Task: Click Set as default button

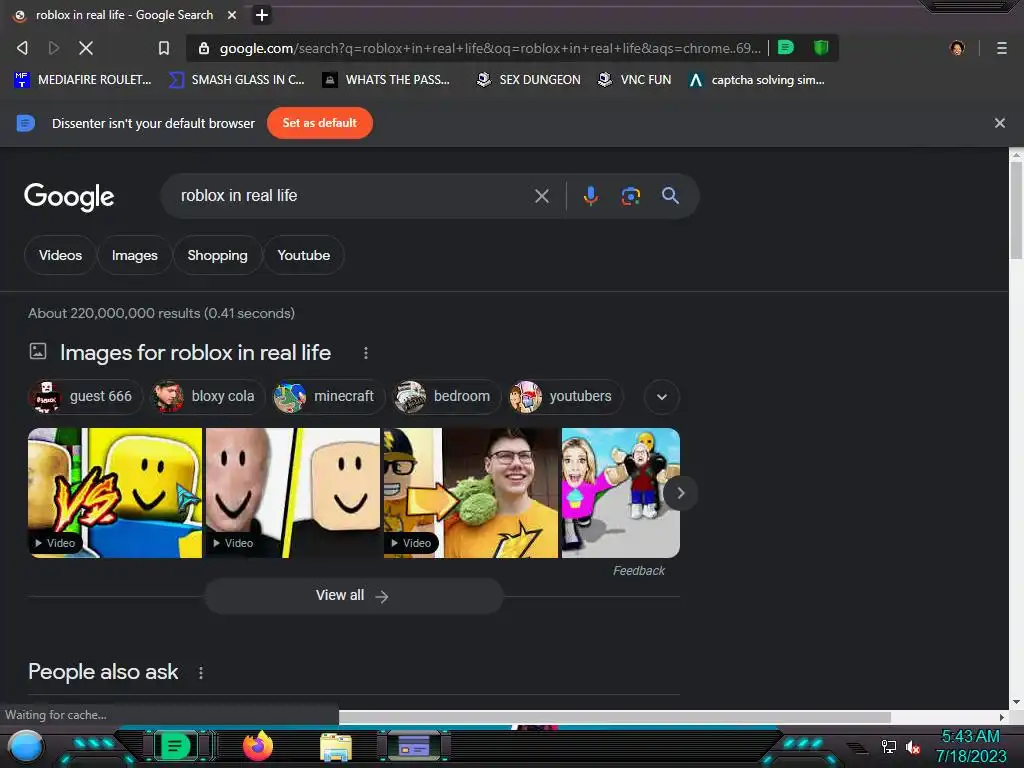Action: (x=320, y=123)
